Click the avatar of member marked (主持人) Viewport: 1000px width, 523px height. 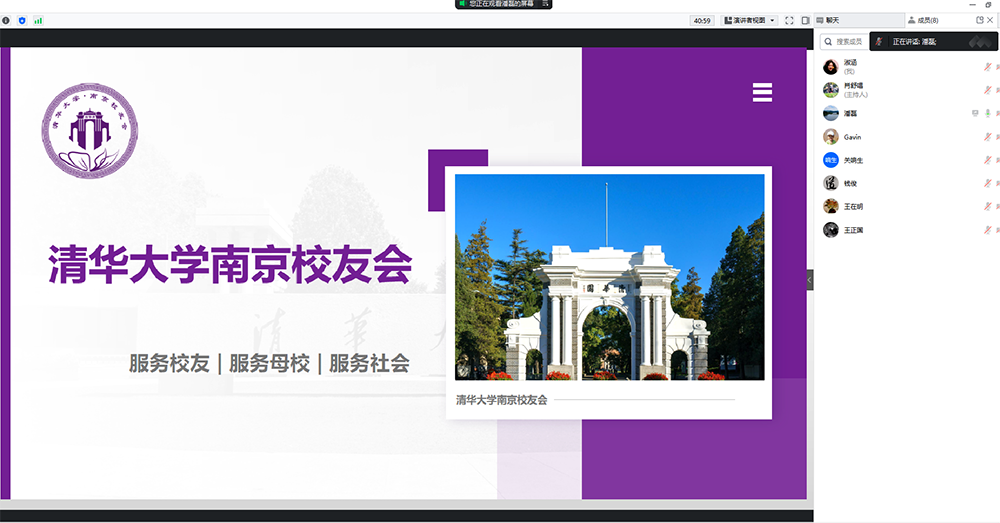[830, 90]
